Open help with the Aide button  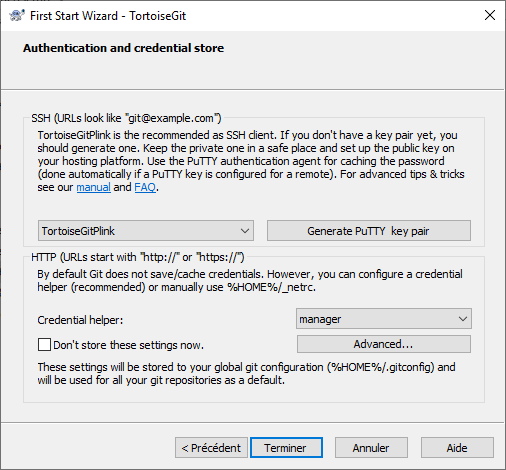(457, 448)
